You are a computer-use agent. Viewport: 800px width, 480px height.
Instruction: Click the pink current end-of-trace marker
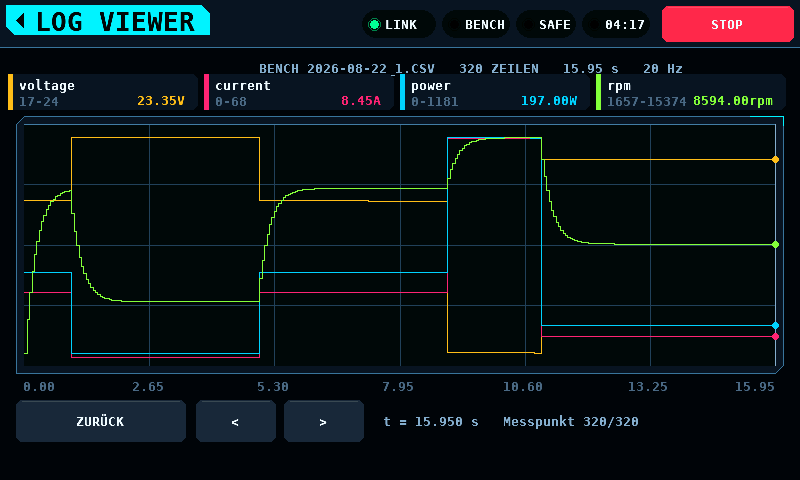(x=776, y=337)
